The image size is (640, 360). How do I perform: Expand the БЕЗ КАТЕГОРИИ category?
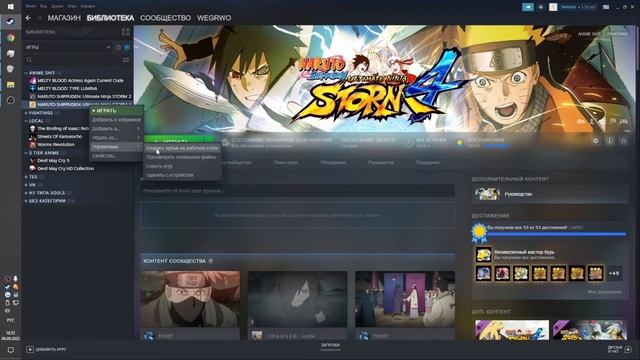tap(26, 201)
